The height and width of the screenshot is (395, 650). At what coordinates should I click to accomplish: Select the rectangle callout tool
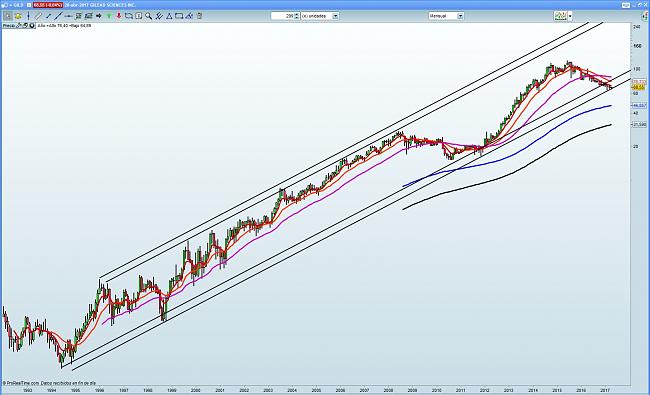tap(129, 16)
